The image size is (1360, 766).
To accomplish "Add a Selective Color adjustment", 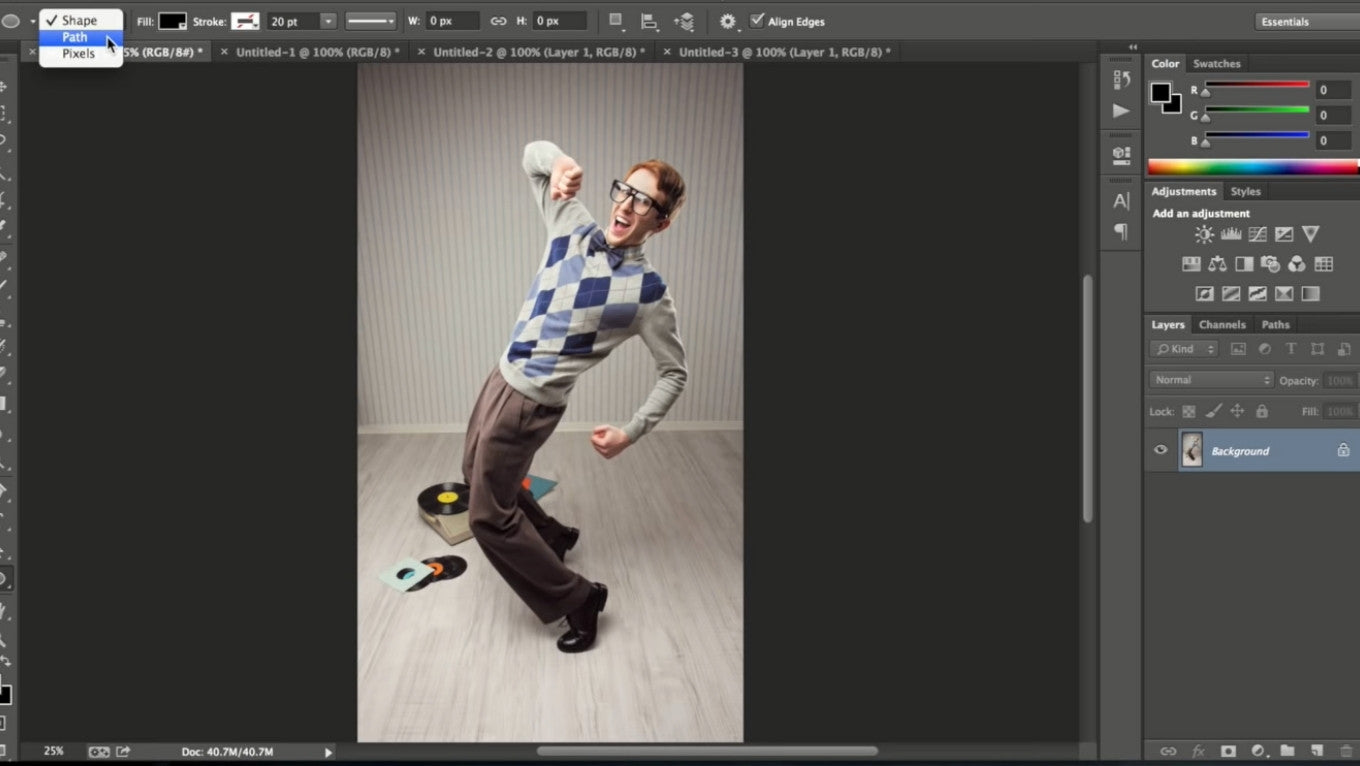I will [x=1284, y=294].
